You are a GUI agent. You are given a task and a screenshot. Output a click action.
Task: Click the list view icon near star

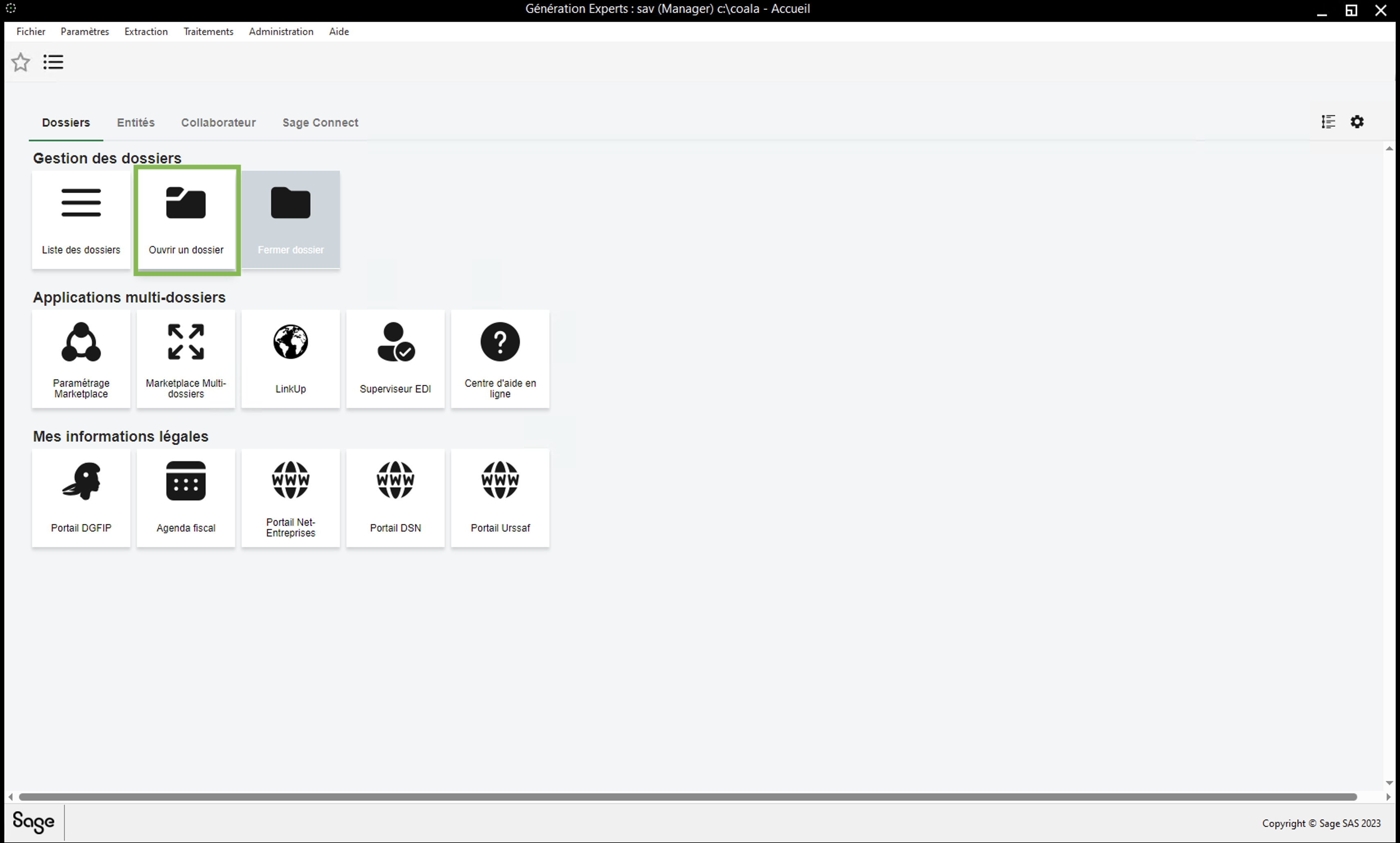[53, 62]
